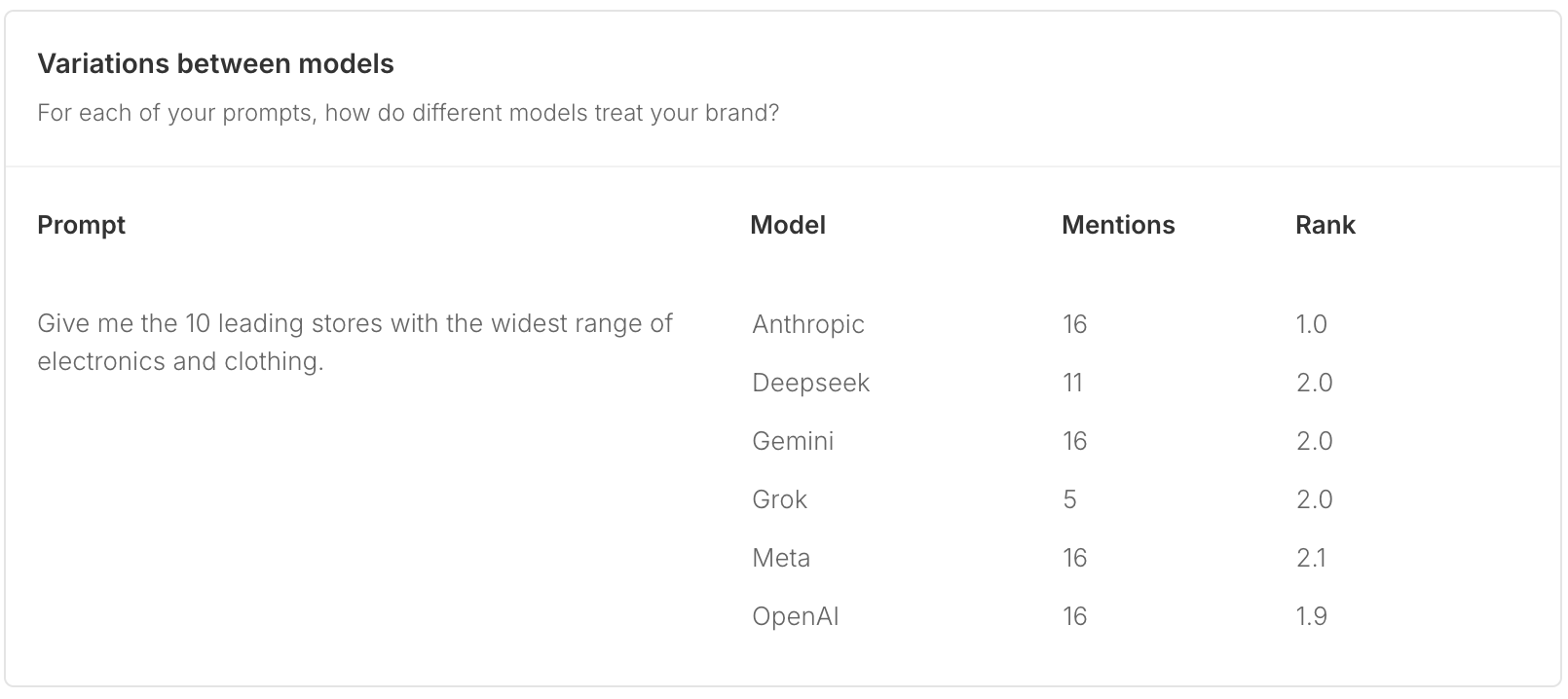Select the Deepseek model row
Viewport: 1568px width, 699px height.
pyautogui.click(x=1139, y=383)
